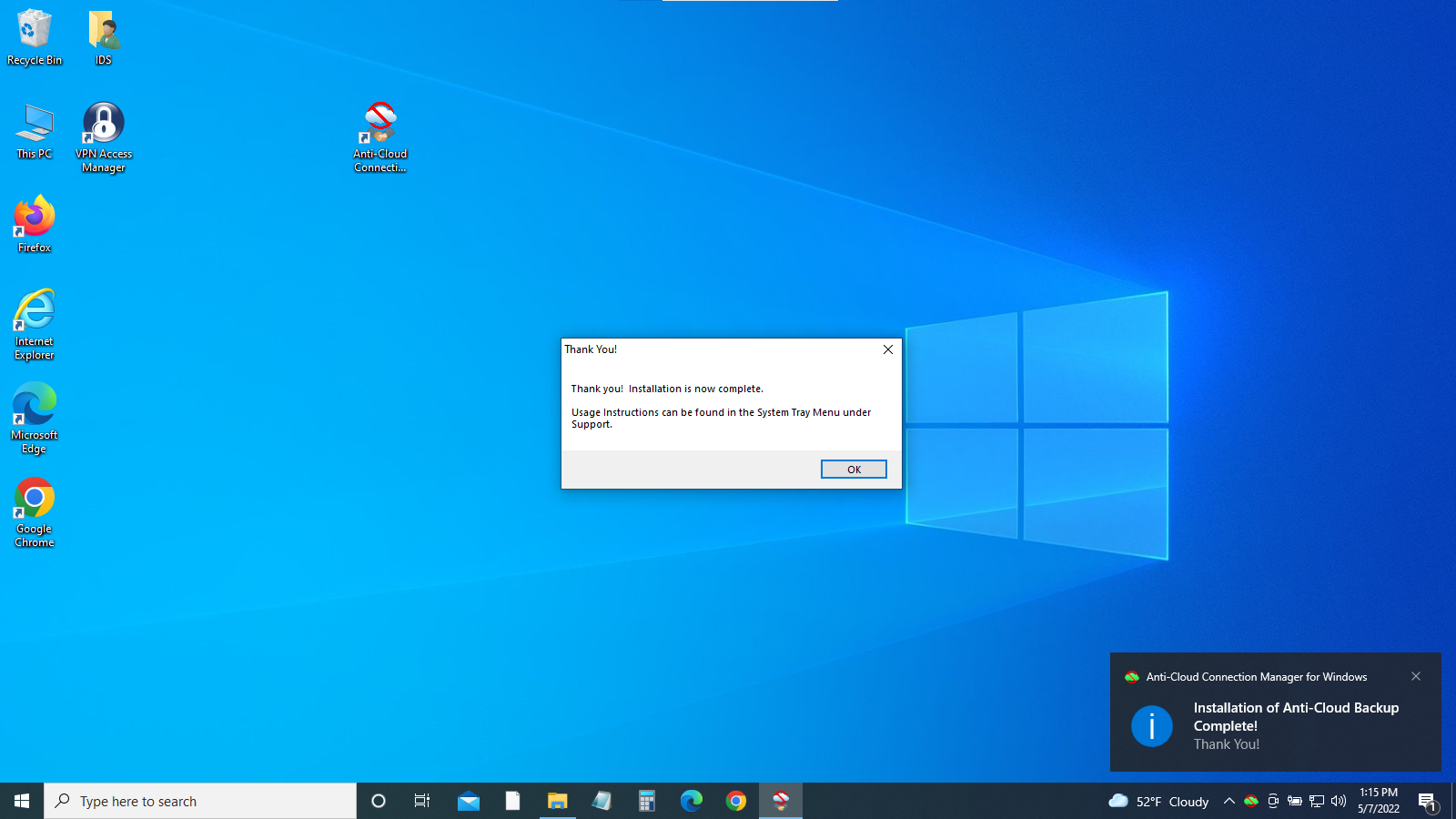Close the Thank You dialog with X
1456x819 pixels.
(888, 349)
